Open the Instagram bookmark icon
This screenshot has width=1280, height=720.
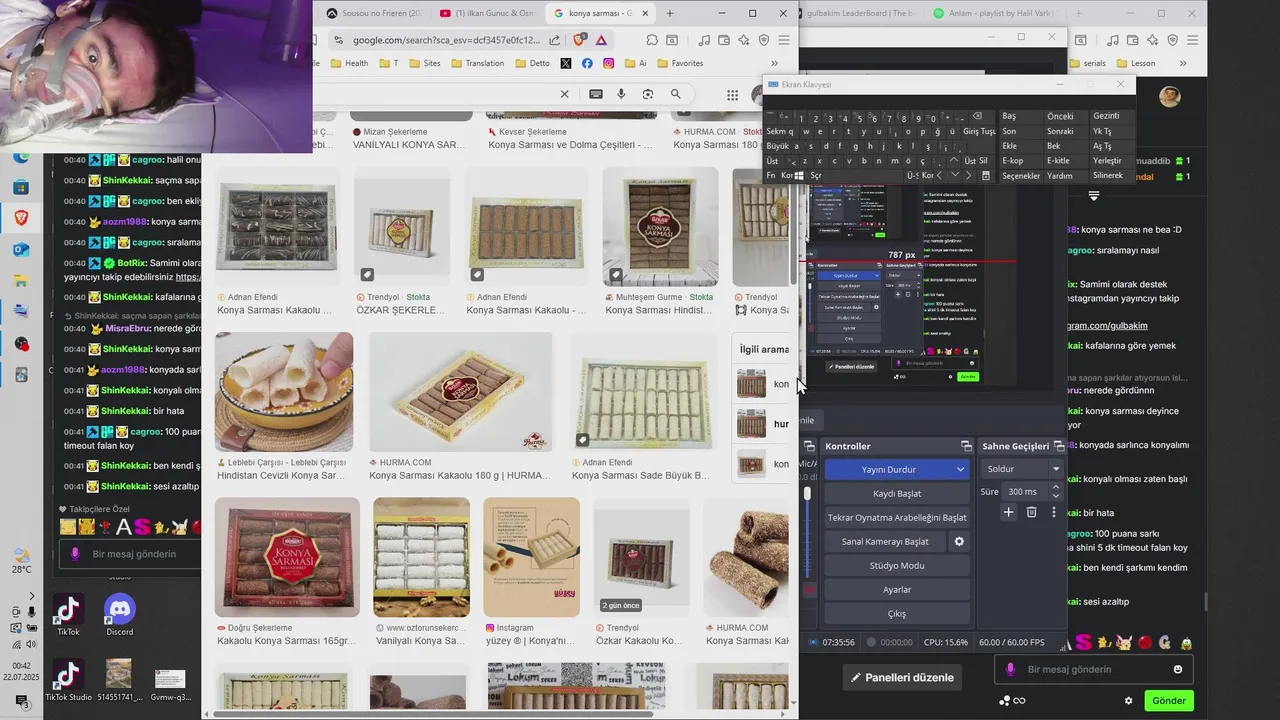click(x=608, y=63)
